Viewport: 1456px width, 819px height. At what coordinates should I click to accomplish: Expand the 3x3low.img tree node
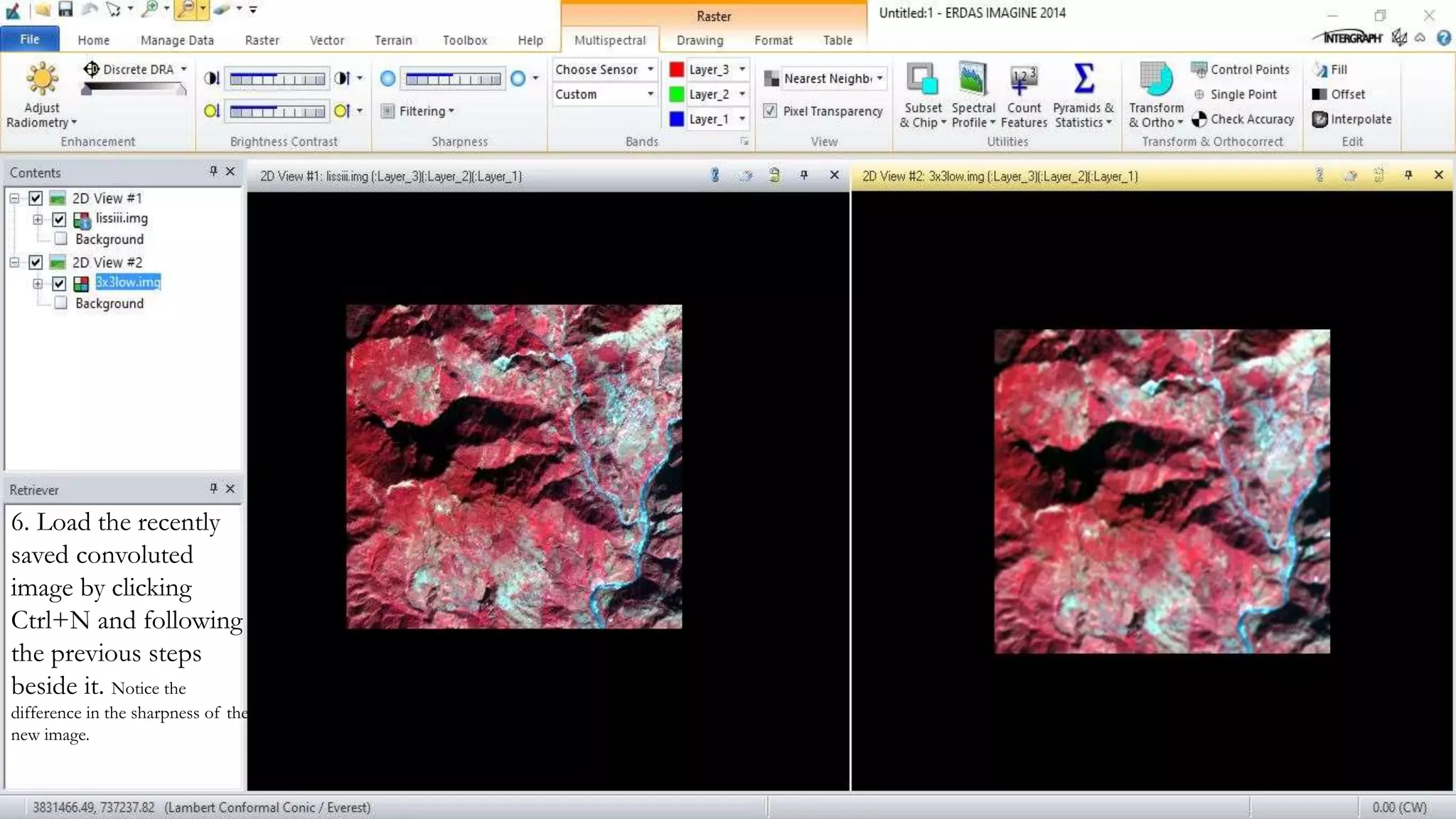38,283
